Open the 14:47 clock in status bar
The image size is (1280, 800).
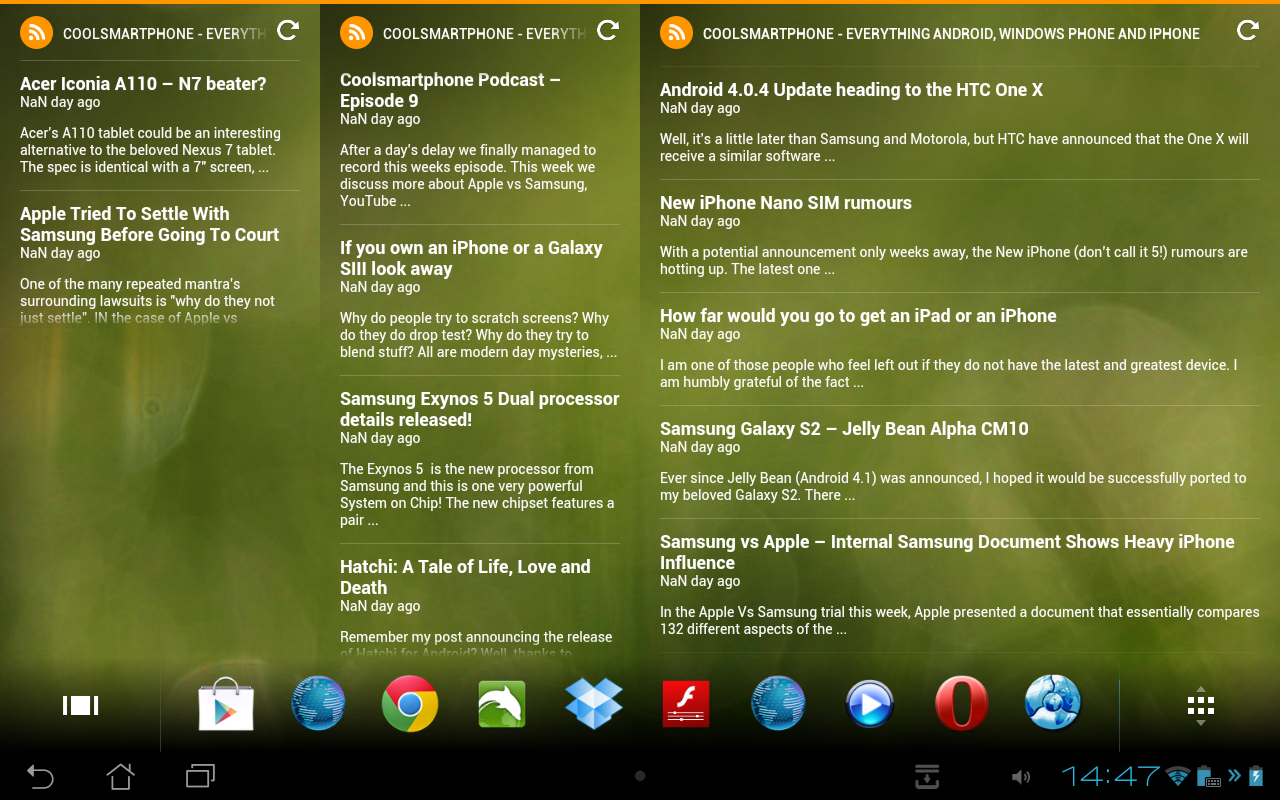click(1111, 776)
